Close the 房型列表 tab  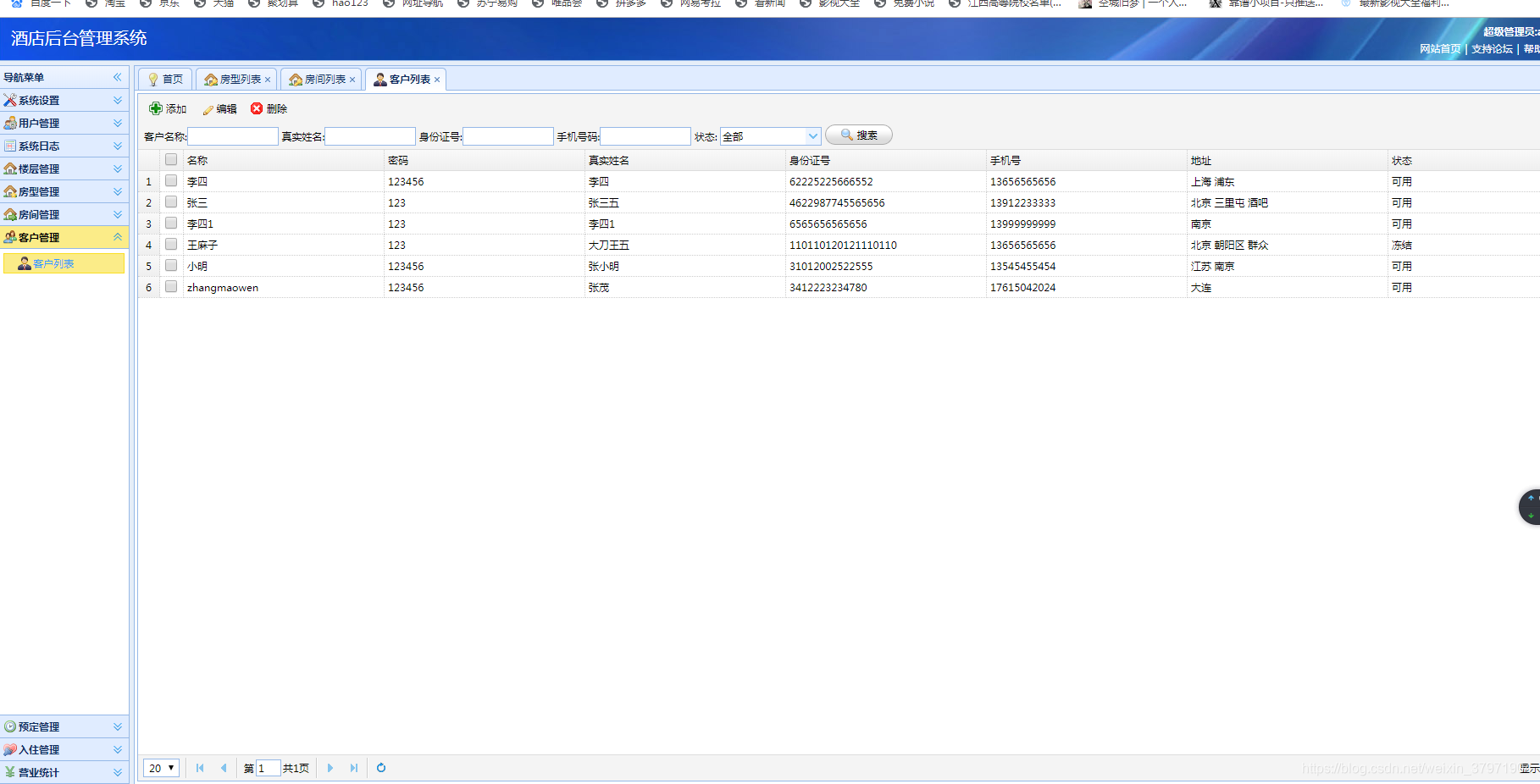click(268, 80)
